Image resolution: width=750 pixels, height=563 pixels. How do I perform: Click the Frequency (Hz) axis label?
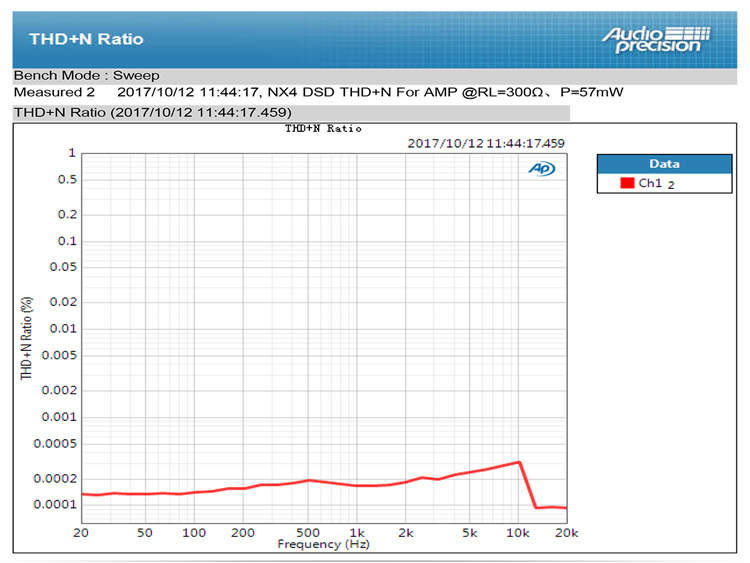click(323, 544)
